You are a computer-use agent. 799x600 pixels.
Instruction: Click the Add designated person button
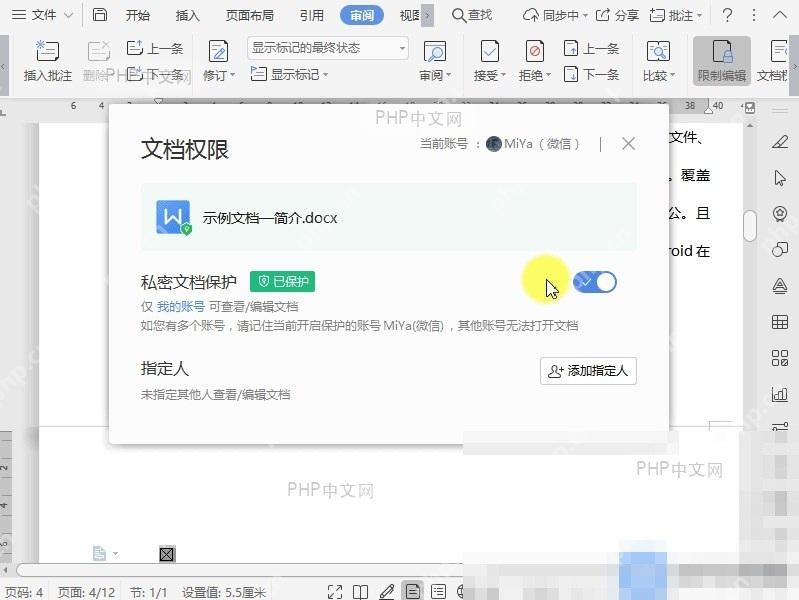588,371
